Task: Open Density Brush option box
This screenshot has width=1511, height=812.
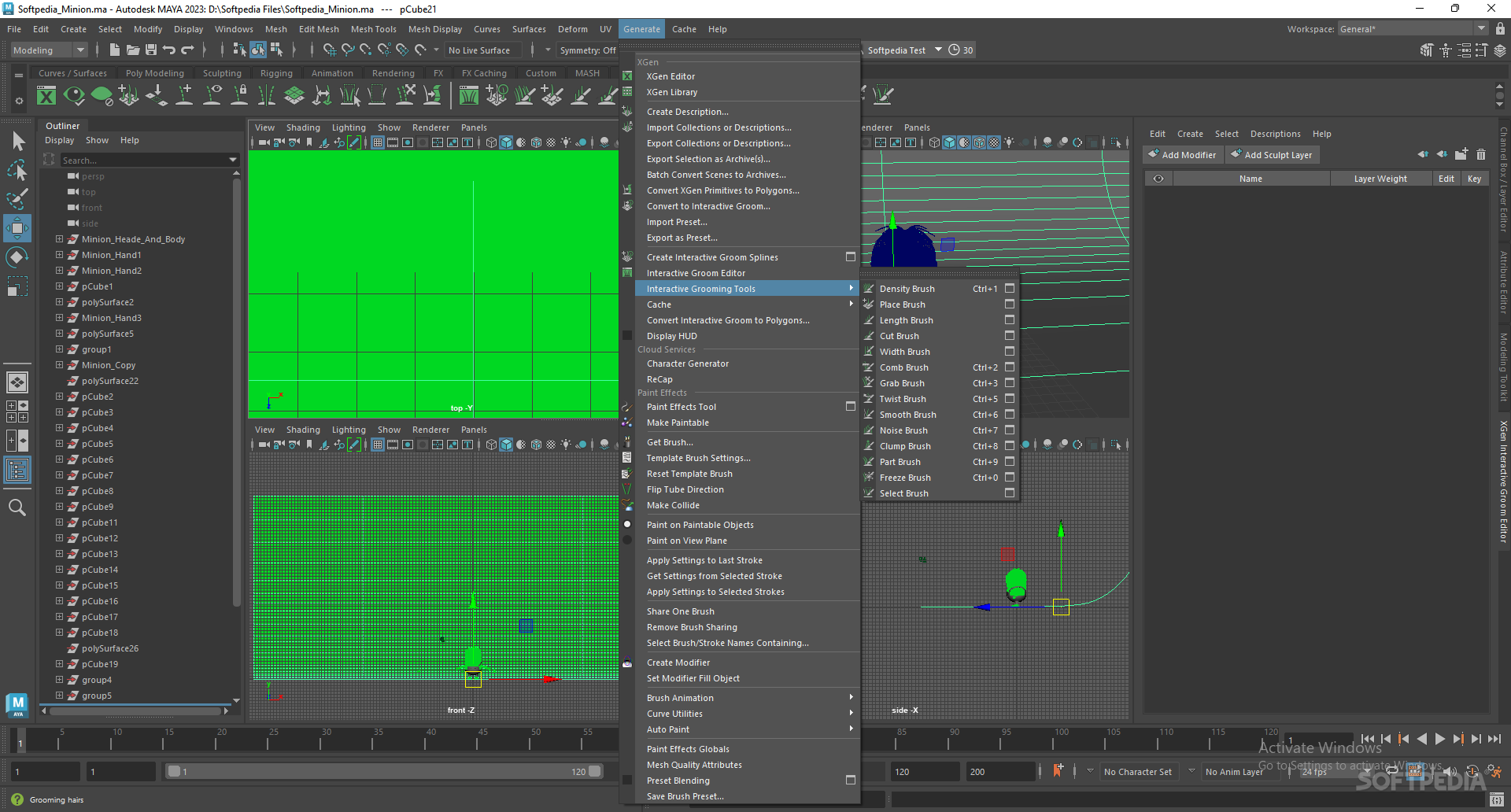Action: click(x=1010, y=289)
